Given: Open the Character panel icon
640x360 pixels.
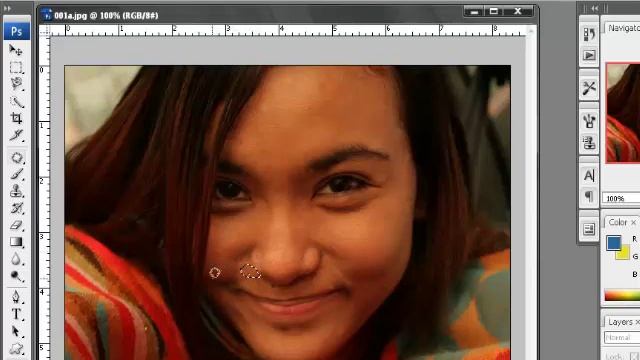Looking at the screenshot, I should [589, 176].
